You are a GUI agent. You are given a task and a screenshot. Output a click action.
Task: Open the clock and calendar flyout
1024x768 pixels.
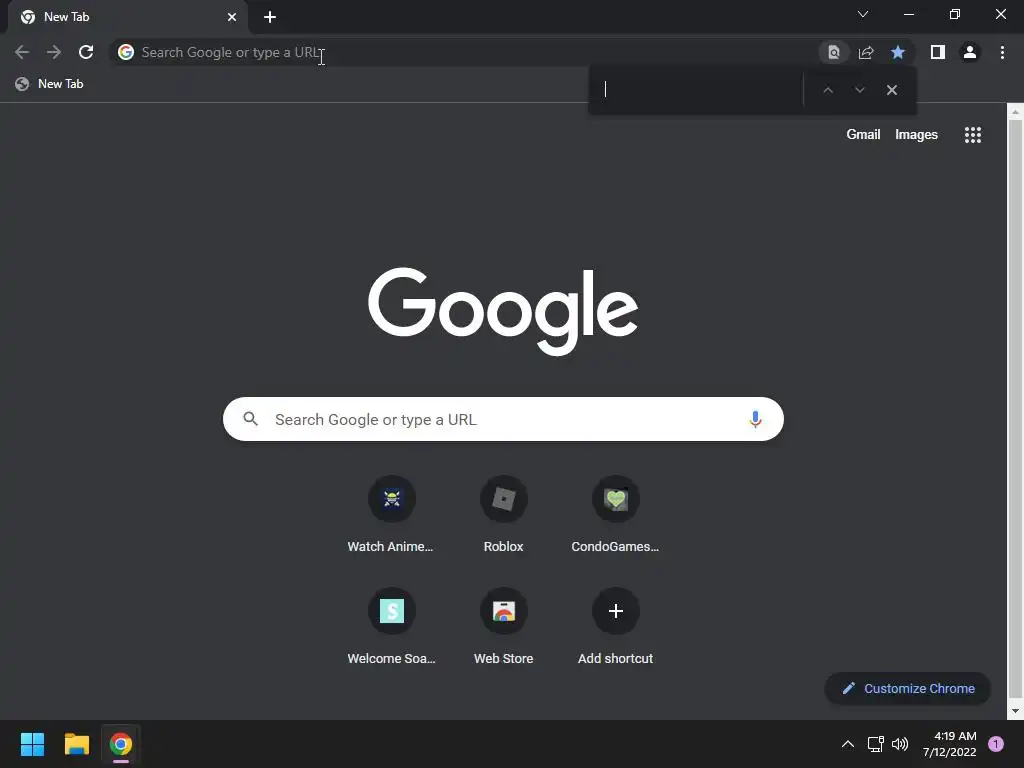[950, 744]
